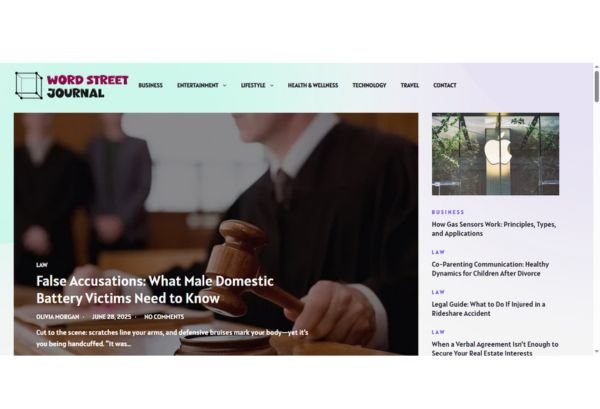Click the Business category tag in sidebar
Image resolution: width=600 pixels, height=409 pixels.
[x=448, y=212]
